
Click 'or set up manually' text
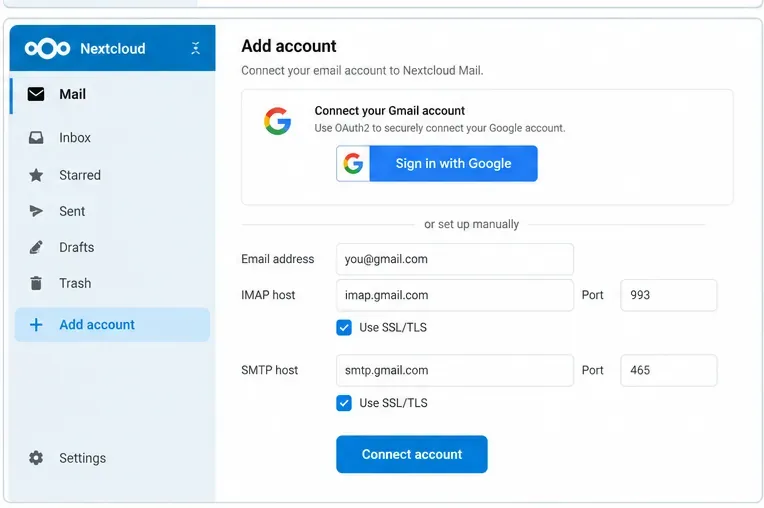(x=472, y=224)
